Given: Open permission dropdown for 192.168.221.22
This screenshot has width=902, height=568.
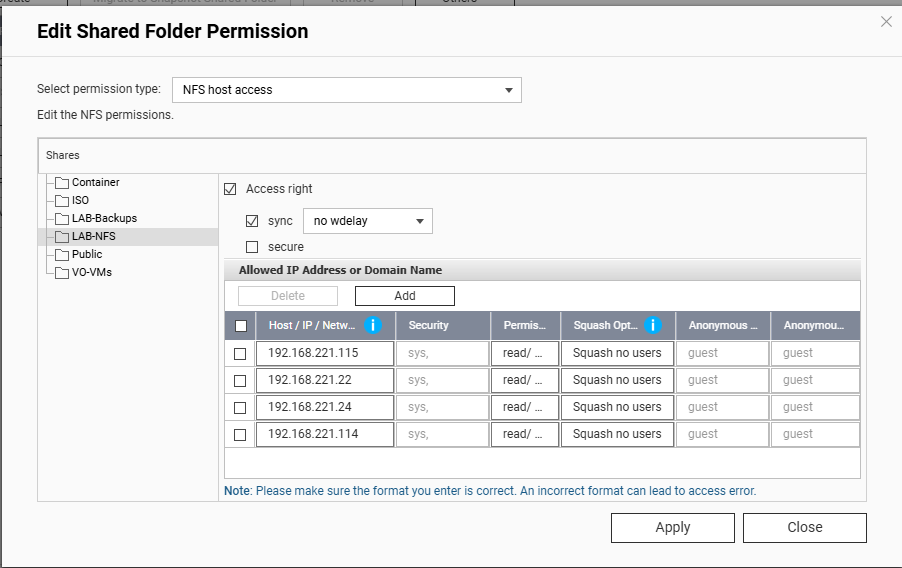Looking at the screenshot, I should (524, 380).
